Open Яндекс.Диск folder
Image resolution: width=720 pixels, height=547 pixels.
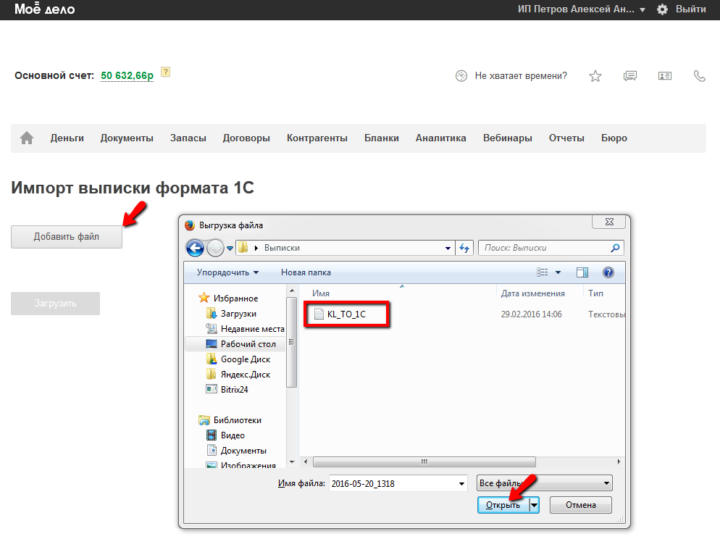click(245, 374)
